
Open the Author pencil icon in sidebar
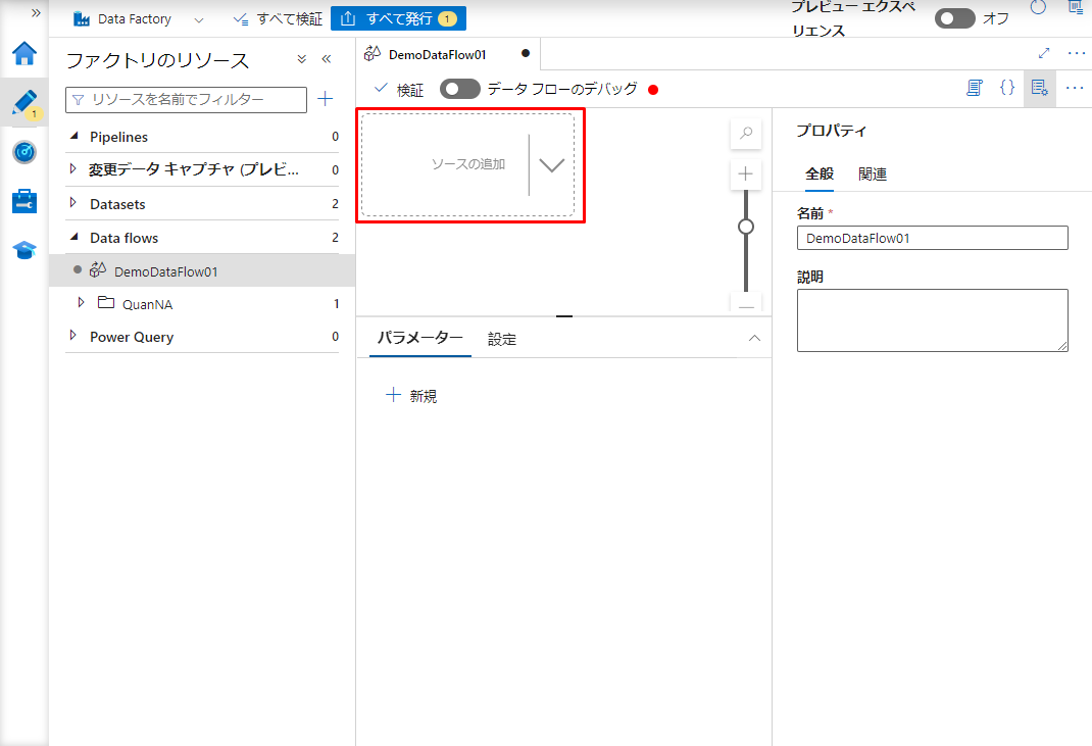[24, 102]
